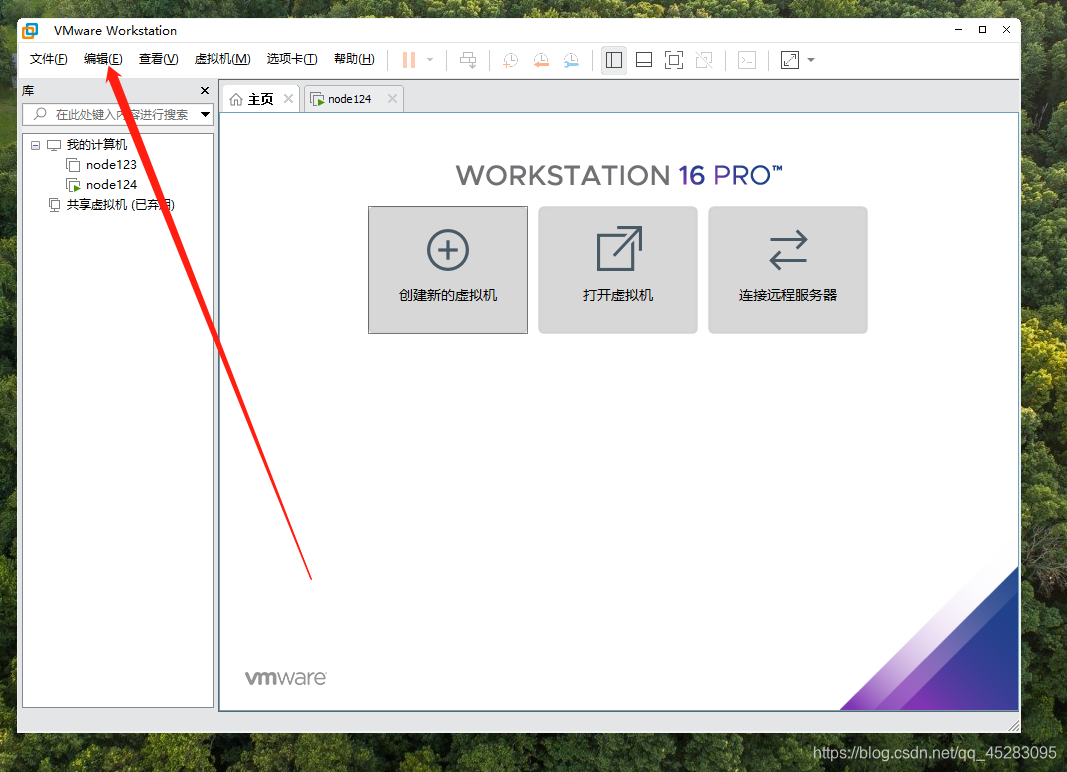Enter full screen mode icon
This screenshot has width=1067, height=772.
point(674,60)
